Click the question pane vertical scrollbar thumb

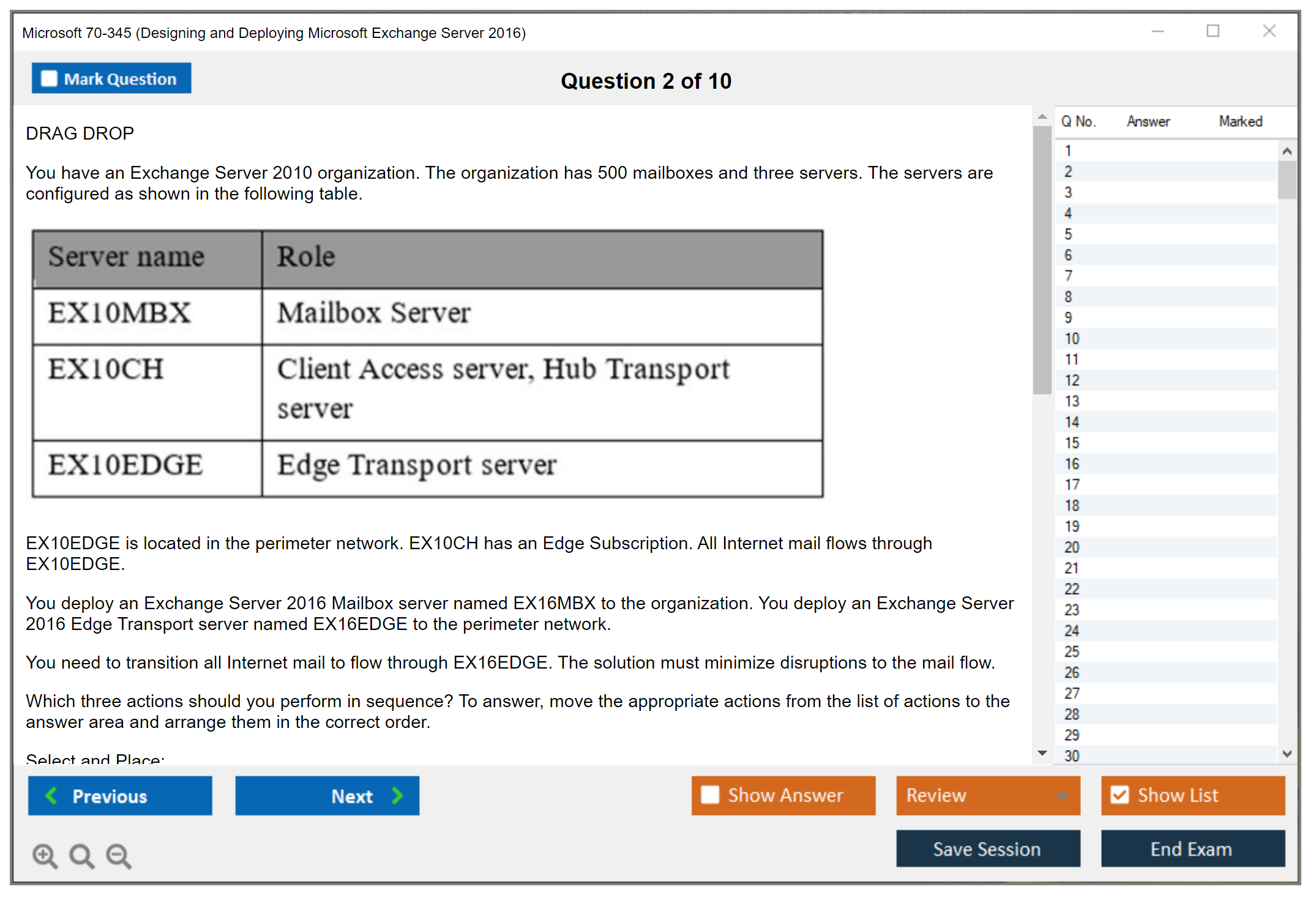(1042, 260)
